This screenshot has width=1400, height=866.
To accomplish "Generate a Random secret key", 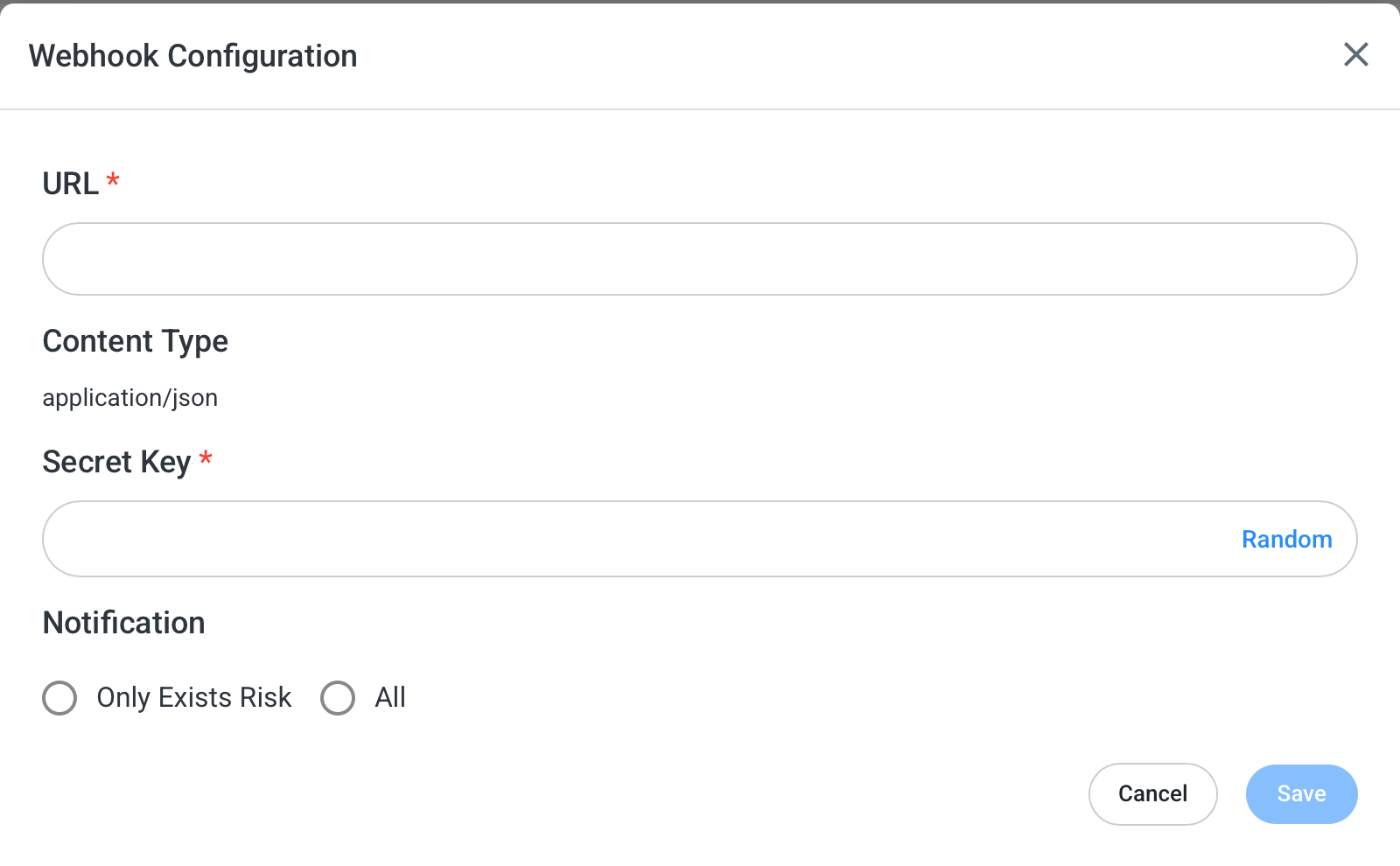I will (1286, 539).
